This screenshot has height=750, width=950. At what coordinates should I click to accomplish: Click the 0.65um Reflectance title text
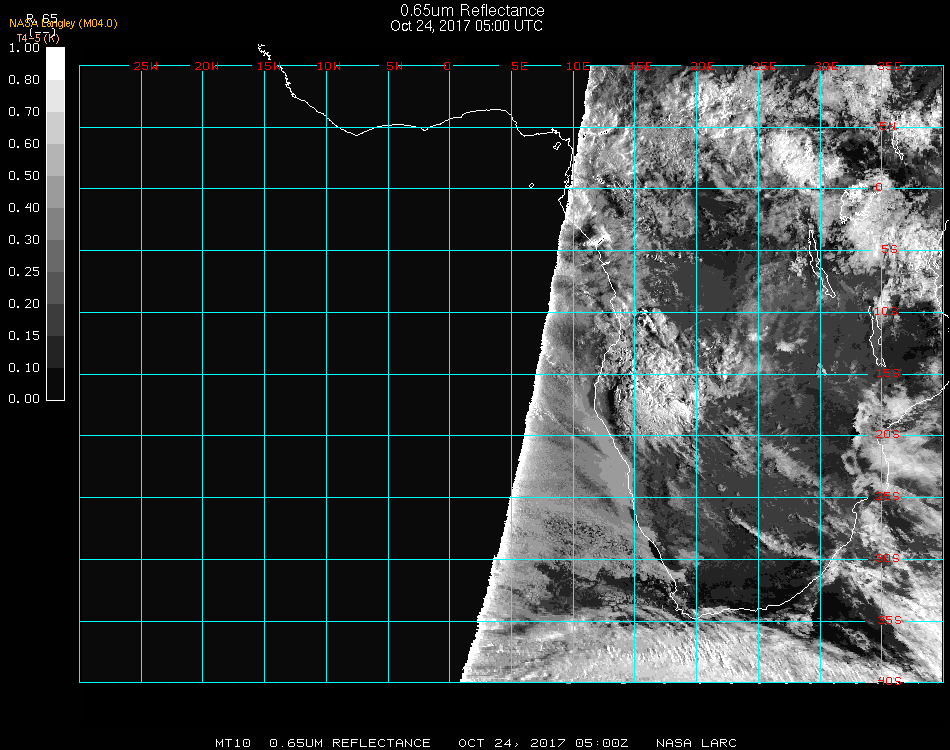(x=472, y=11)
